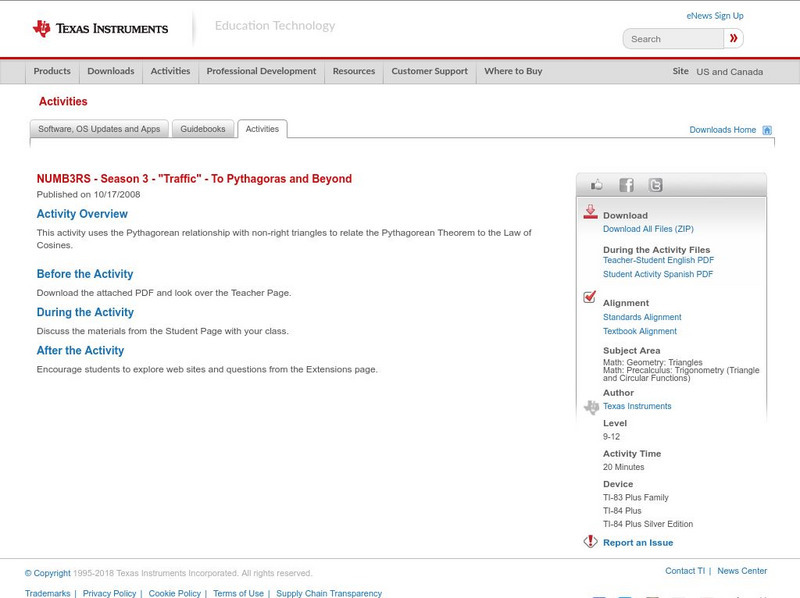Select the Software, OS Updates and Apps tab
The width and height of the screenshot is (800, 598).
click(99, 129)
